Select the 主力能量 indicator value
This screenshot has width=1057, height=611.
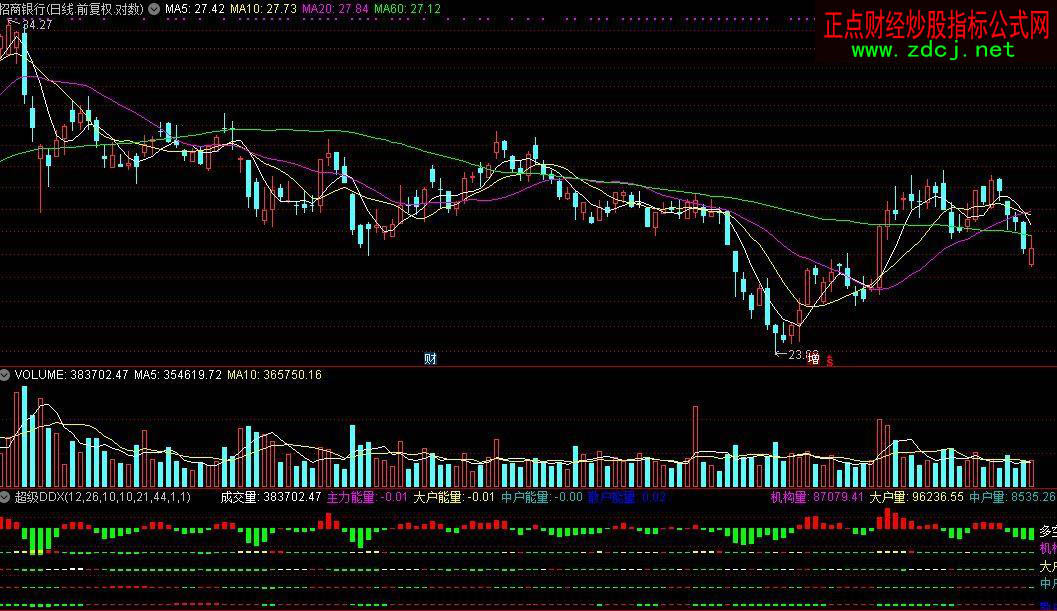click(367, 496)
